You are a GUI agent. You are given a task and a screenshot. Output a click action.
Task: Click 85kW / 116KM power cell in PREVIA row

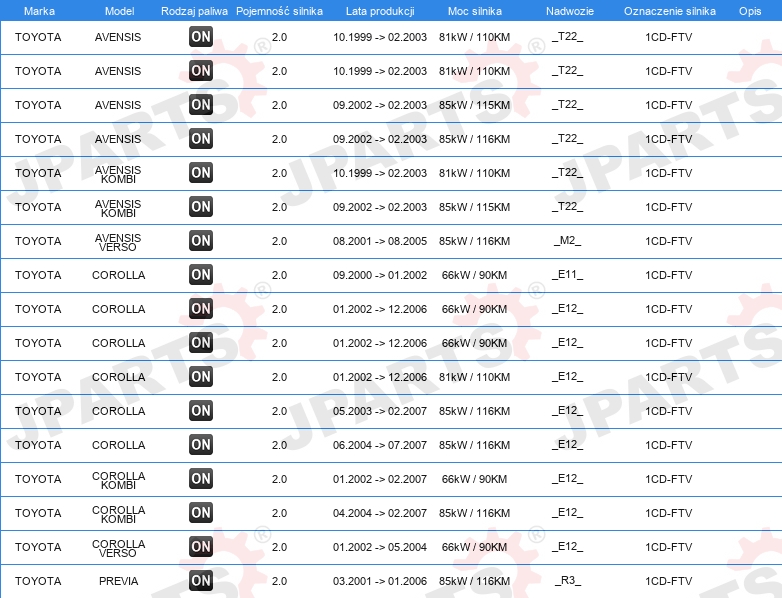474,581
